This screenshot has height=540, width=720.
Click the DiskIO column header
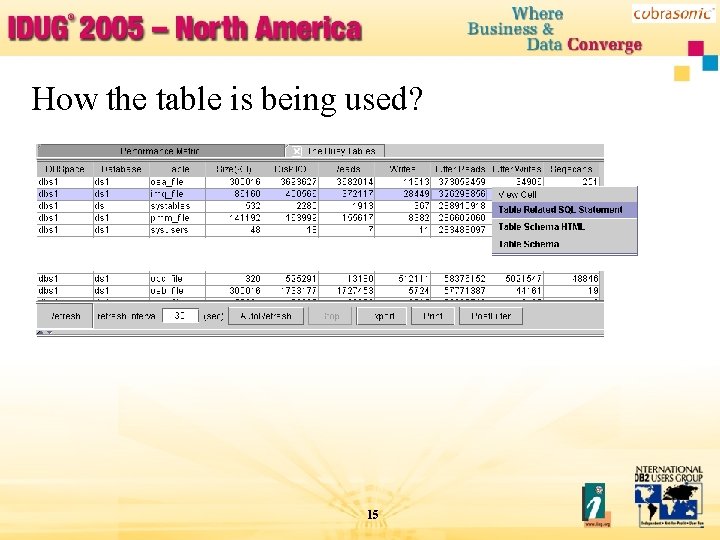pyautogui.click(x=290, y=169)
